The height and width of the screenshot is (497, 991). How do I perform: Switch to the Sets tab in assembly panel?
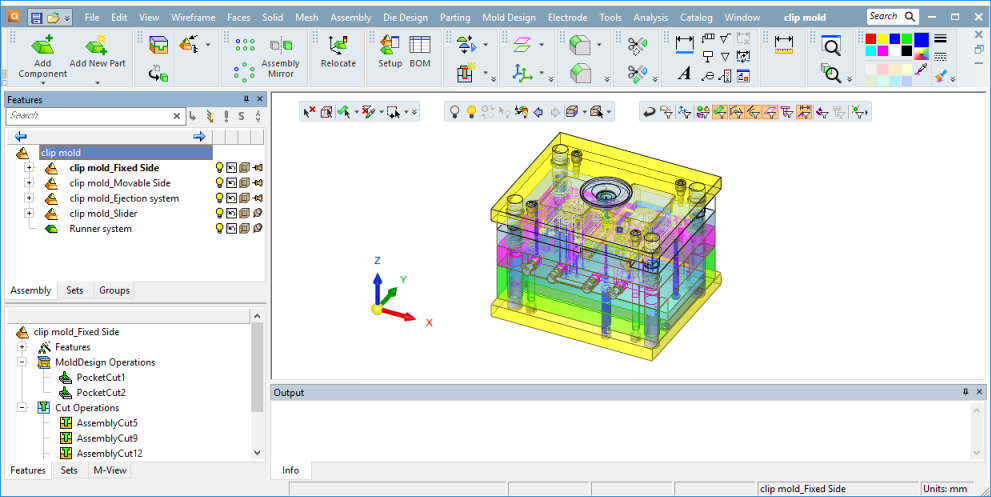click(75, 290)
